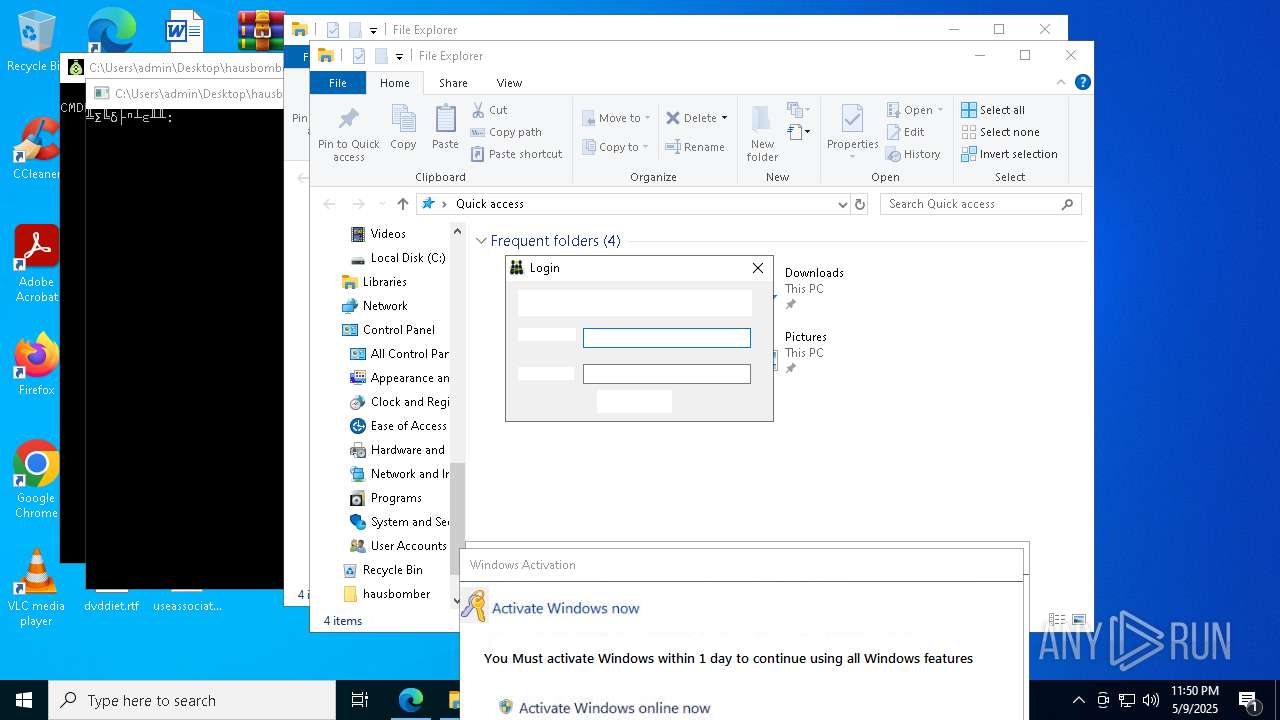Create a New folder
This screenshot has width=1280, height=720.
(762, 133)
